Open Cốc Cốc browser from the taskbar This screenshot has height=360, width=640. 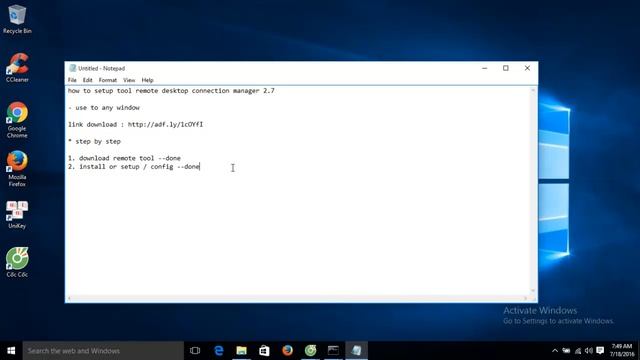[x=311, y=351]
